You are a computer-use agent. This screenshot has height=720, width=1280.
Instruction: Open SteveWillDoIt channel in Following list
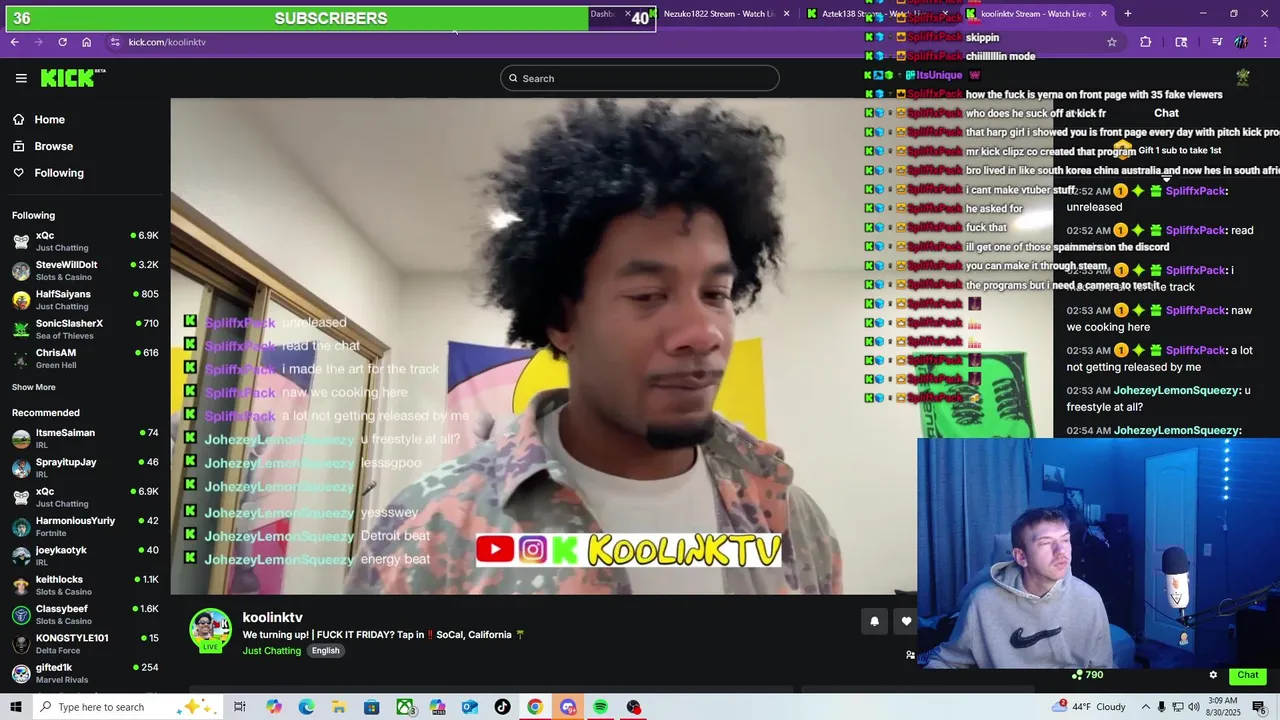click(85, 270)
